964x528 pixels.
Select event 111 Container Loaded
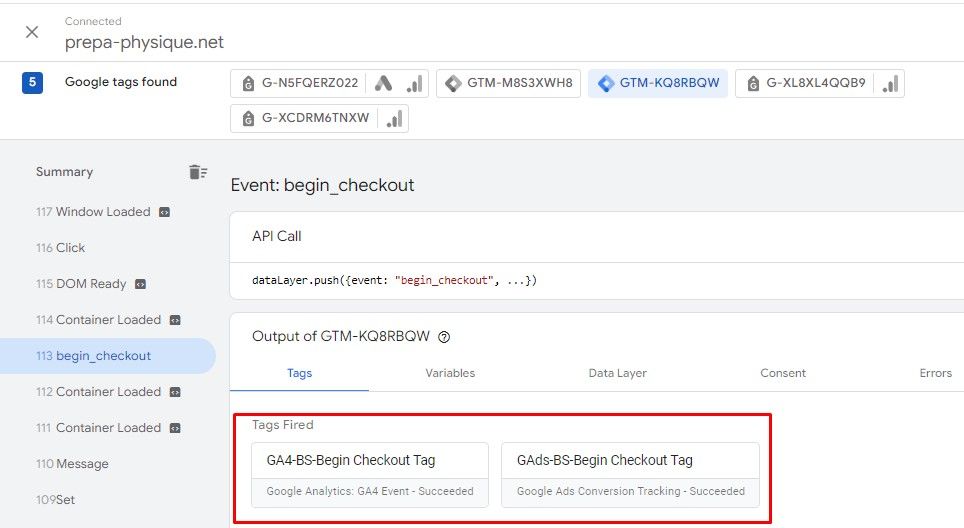(98, 428)
